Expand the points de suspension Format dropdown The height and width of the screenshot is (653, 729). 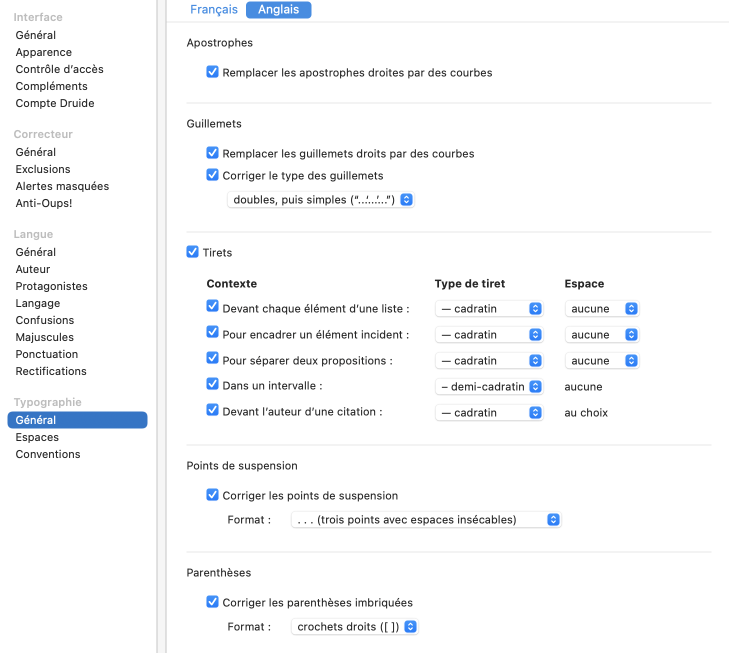425,520
